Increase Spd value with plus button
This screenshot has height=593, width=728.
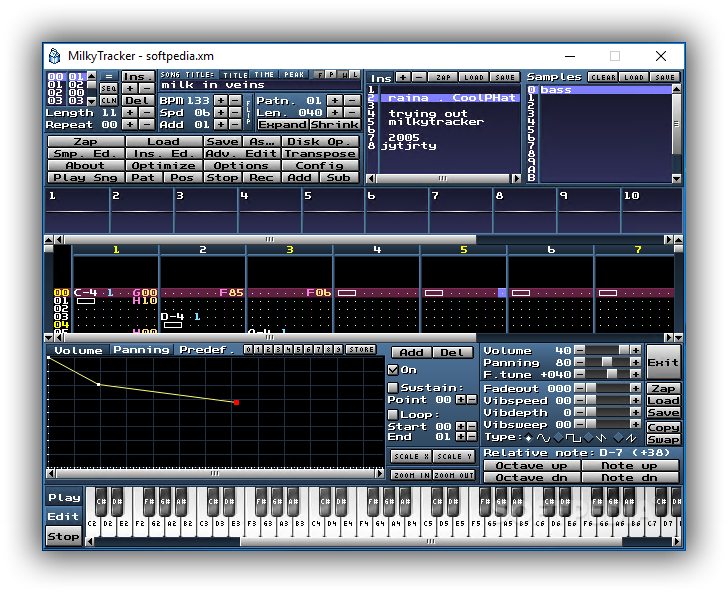click(221, 112)
